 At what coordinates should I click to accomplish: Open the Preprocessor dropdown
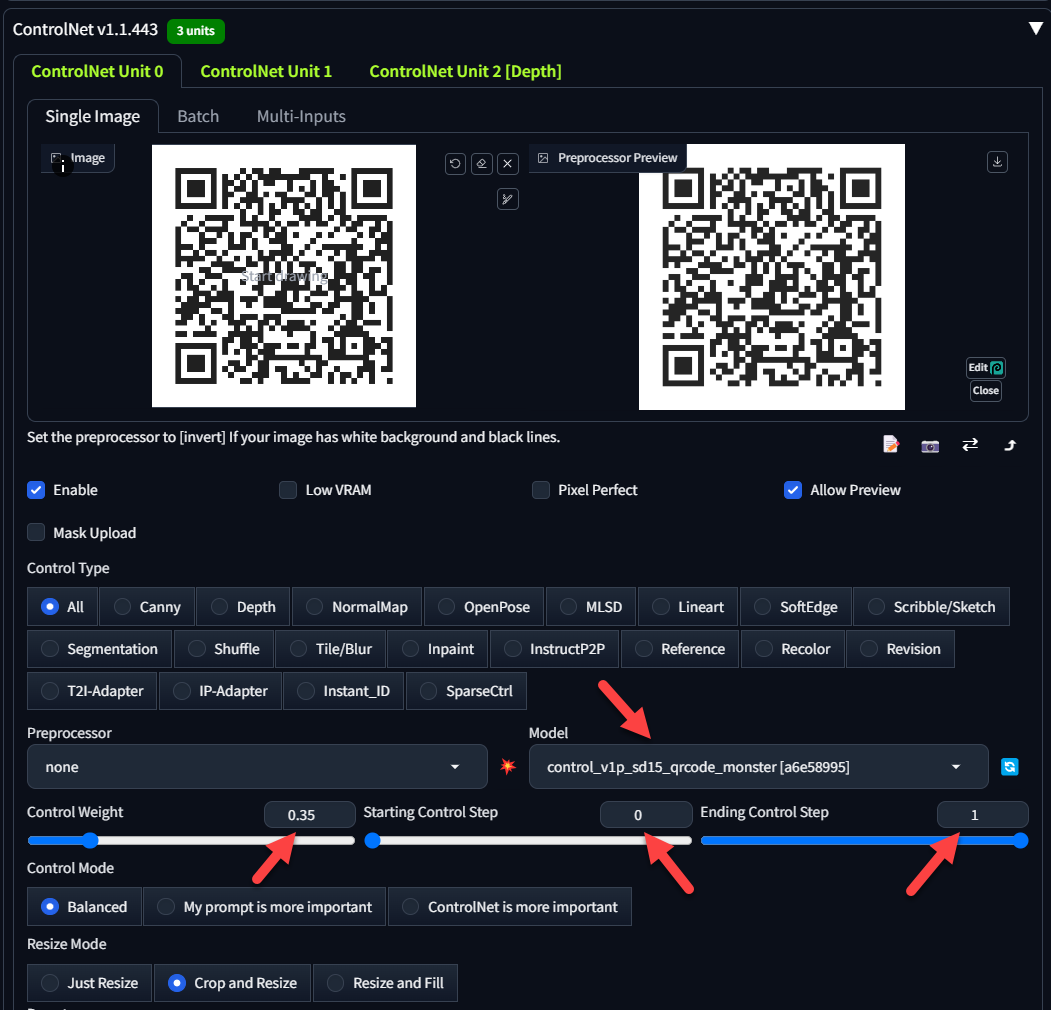click(x=256, y=766)
